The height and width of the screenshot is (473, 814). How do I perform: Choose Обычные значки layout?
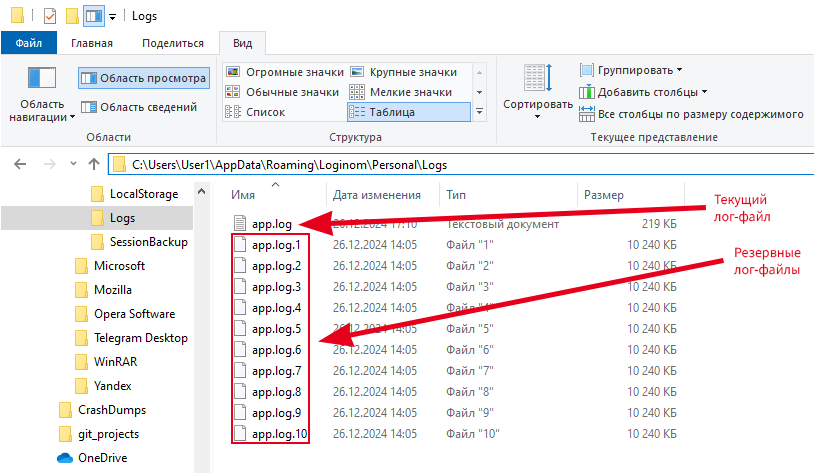click(x=282, y=92)
